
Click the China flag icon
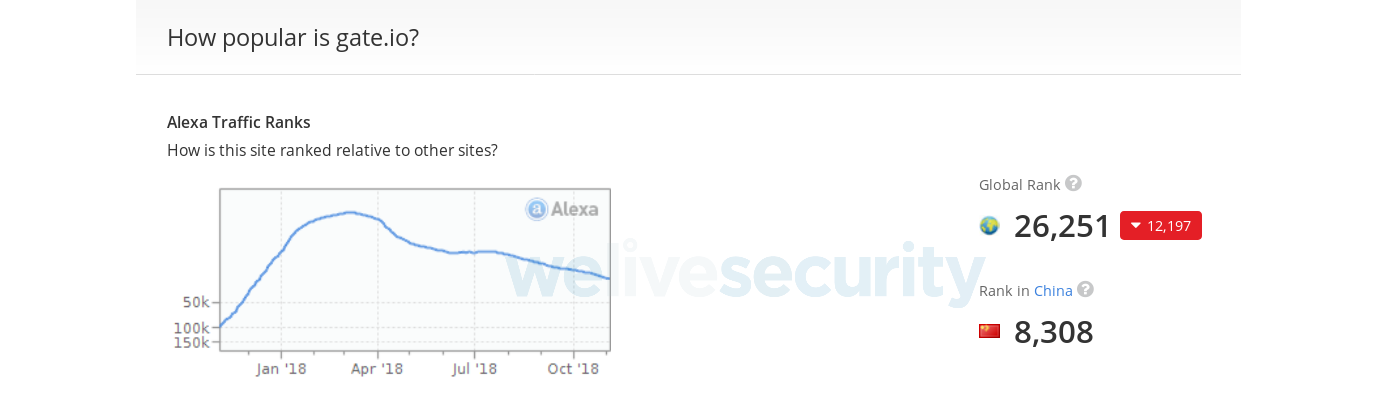tap(989, 331)
